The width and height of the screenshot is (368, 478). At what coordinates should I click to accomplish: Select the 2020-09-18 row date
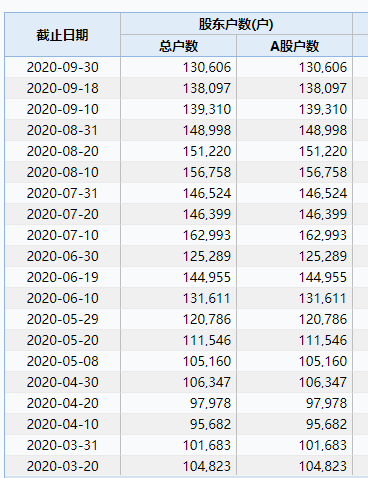coord(63,88)
